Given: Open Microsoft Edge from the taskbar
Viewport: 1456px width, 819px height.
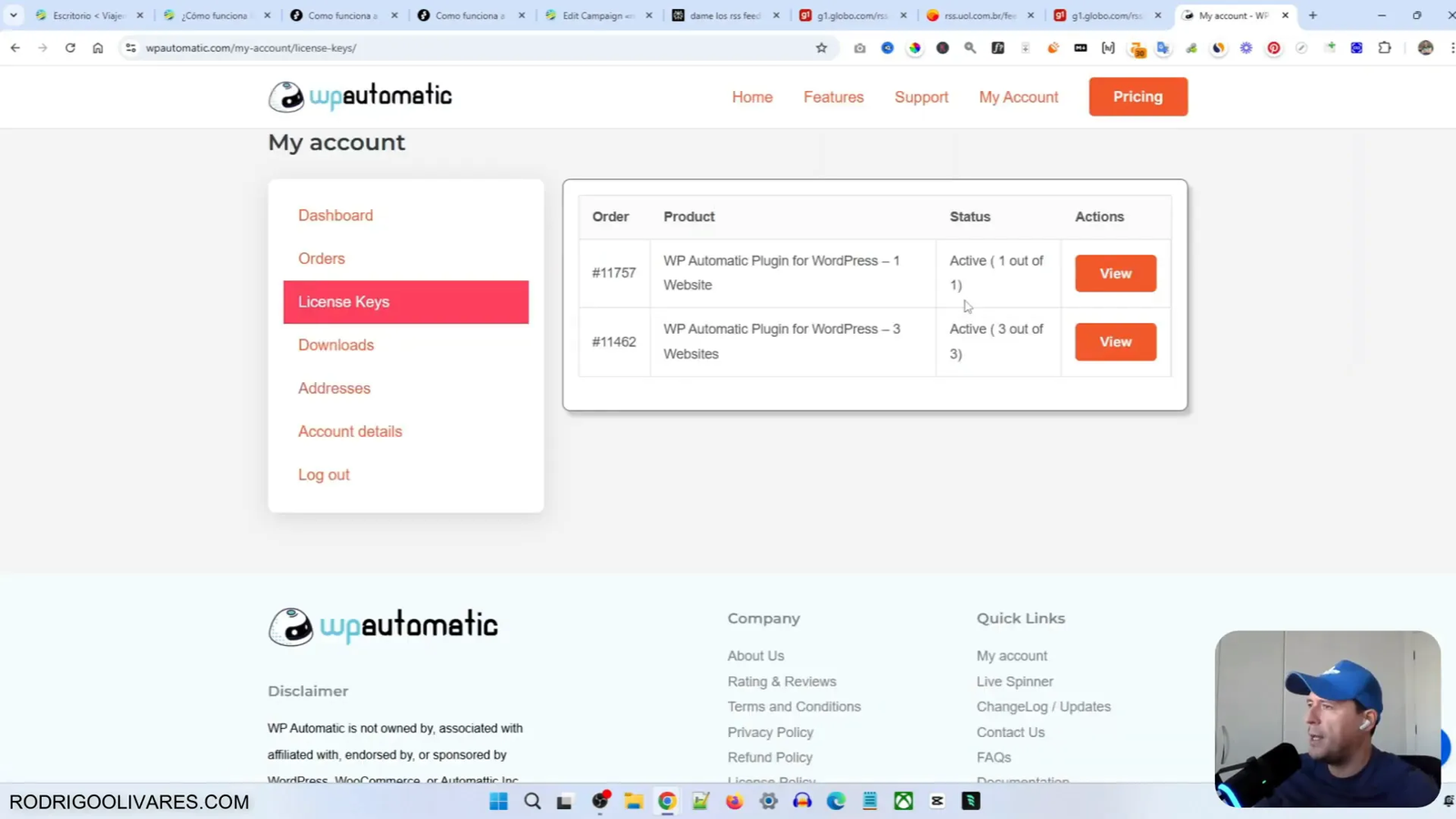Looking at the screenshot, I should coord(835,801).
